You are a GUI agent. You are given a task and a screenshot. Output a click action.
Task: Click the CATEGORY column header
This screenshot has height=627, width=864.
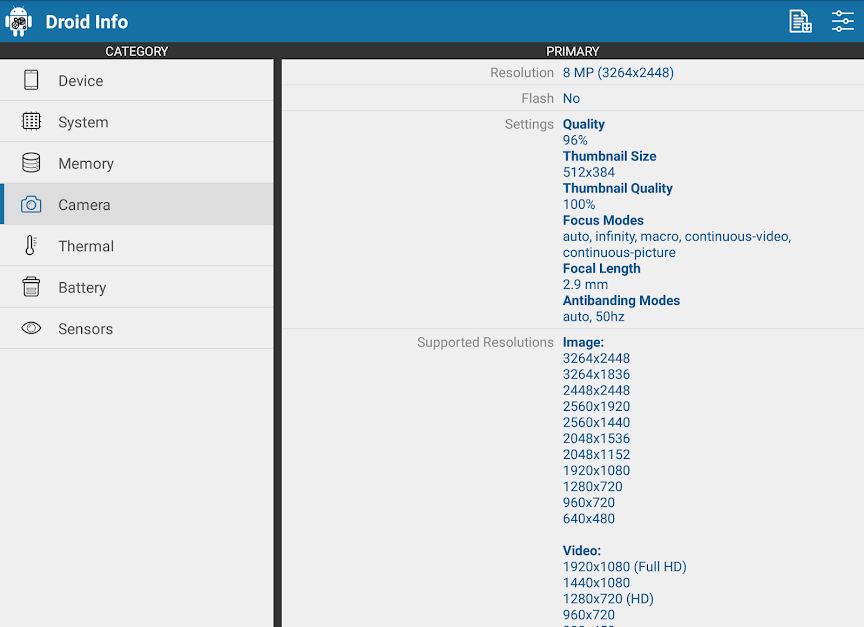[x=137, y=51]
